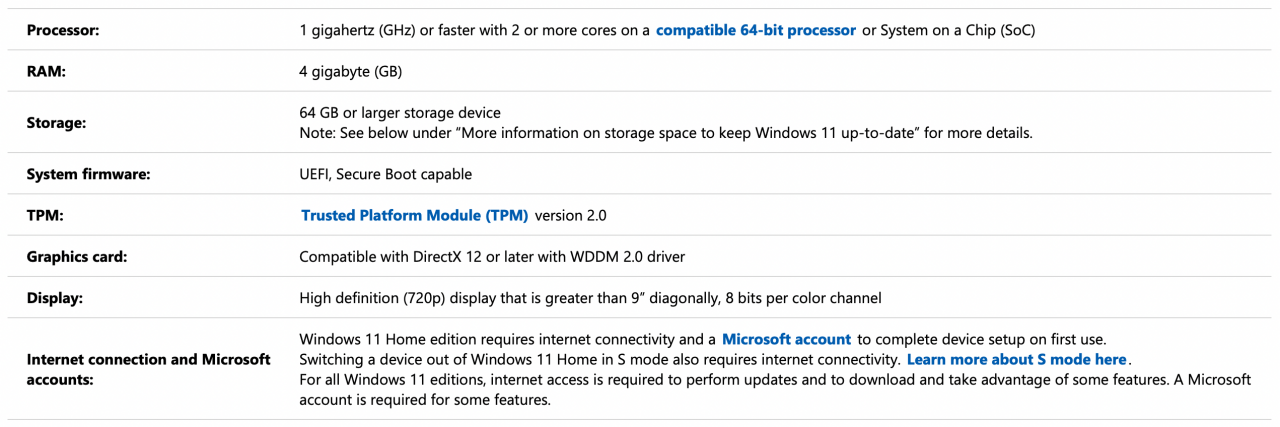Follow the Microsoft account link
This screenshot has height=427, width=1280.
[786, 339]
